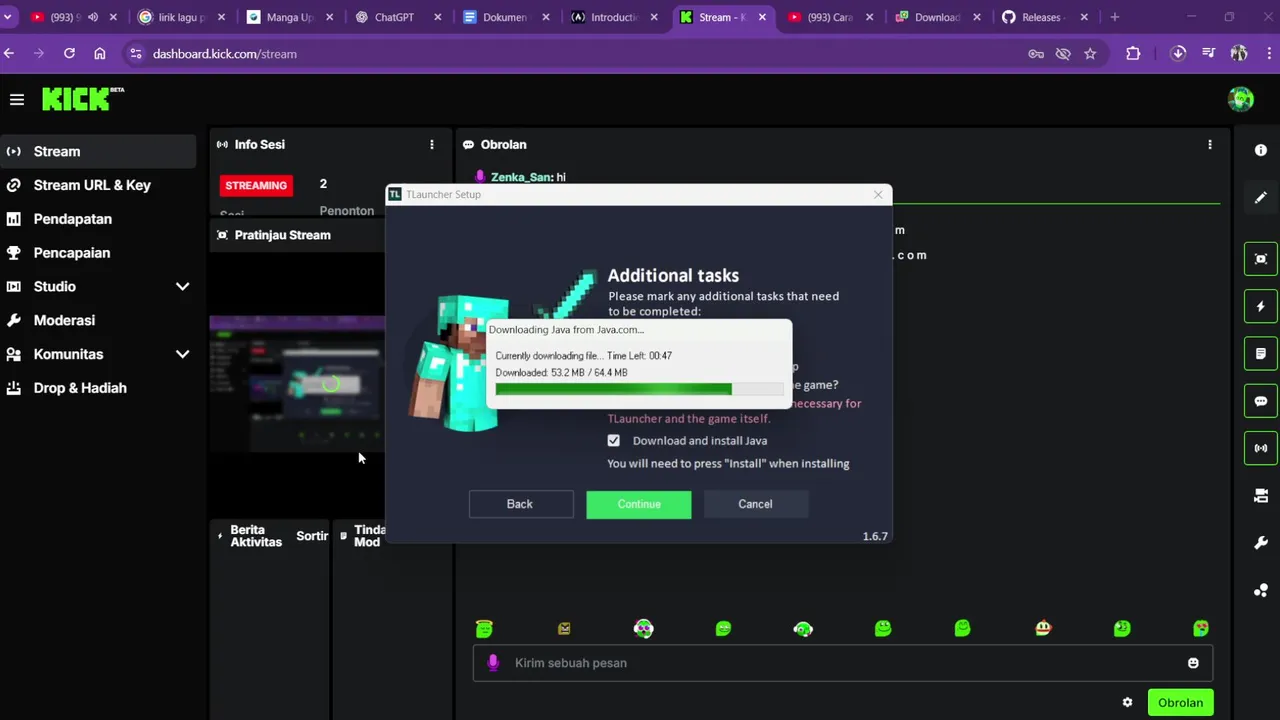Expand the Komunitas submenu chevron
This screenshot has width=1280, height=720.
pos(182,354)
